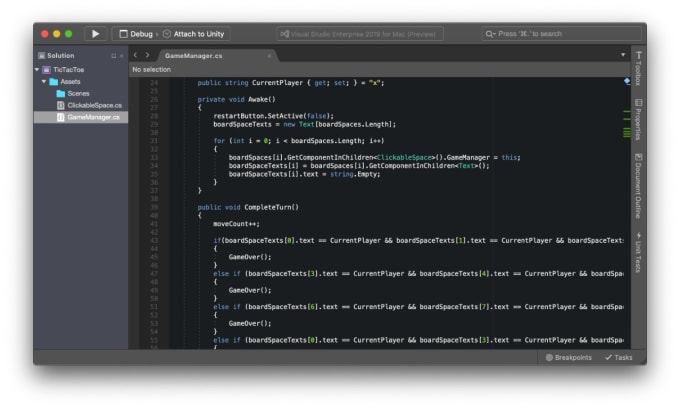680x409 pixels.
Task: Click the 'ClickableSpace' type name in code
Action: pos(404,157)
